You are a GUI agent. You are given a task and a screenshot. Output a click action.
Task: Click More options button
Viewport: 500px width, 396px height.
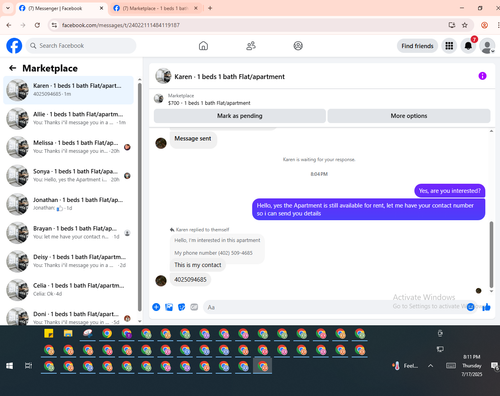409,116
